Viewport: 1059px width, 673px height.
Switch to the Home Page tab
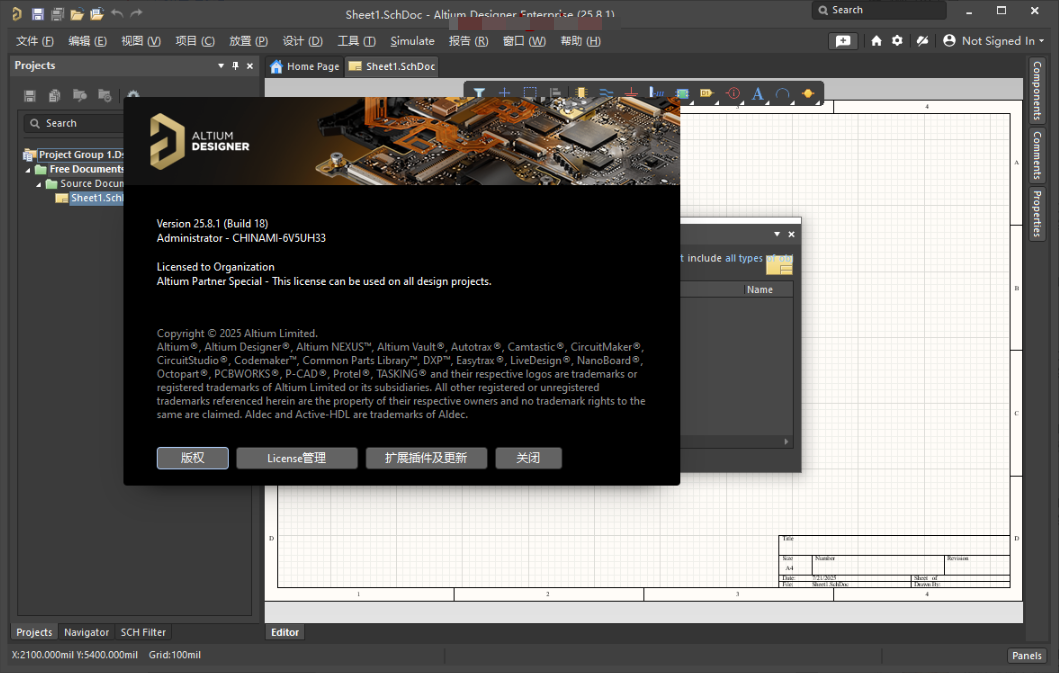[x=305, y=66]
